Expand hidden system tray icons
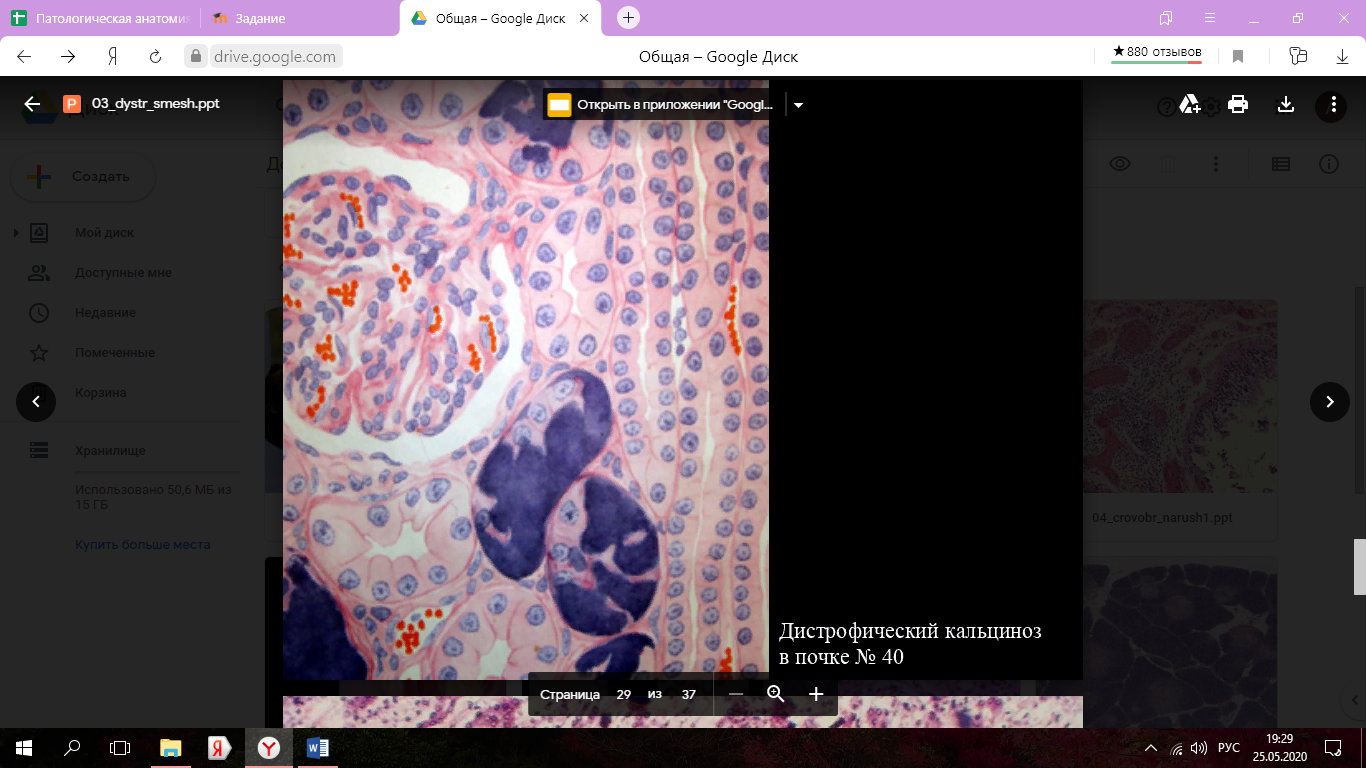The width and height of the screenshot is (1366, 768). click(x=1152, y=748)
